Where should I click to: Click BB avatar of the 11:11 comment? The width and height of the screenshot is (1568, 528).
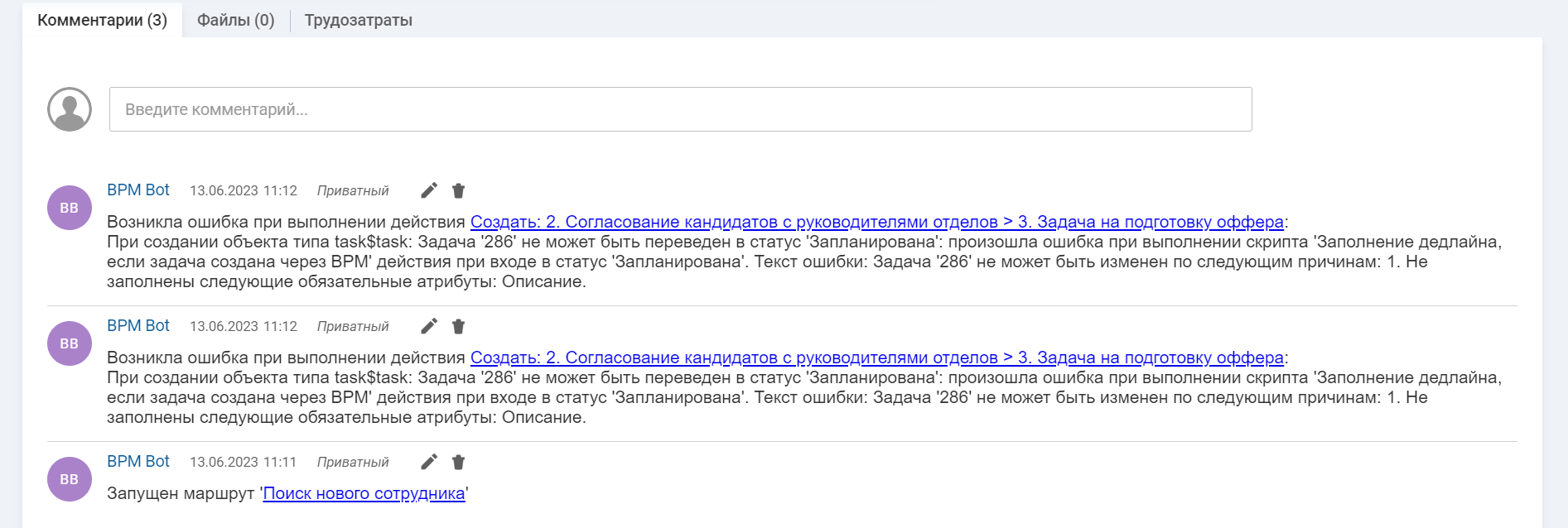(70, 479)
